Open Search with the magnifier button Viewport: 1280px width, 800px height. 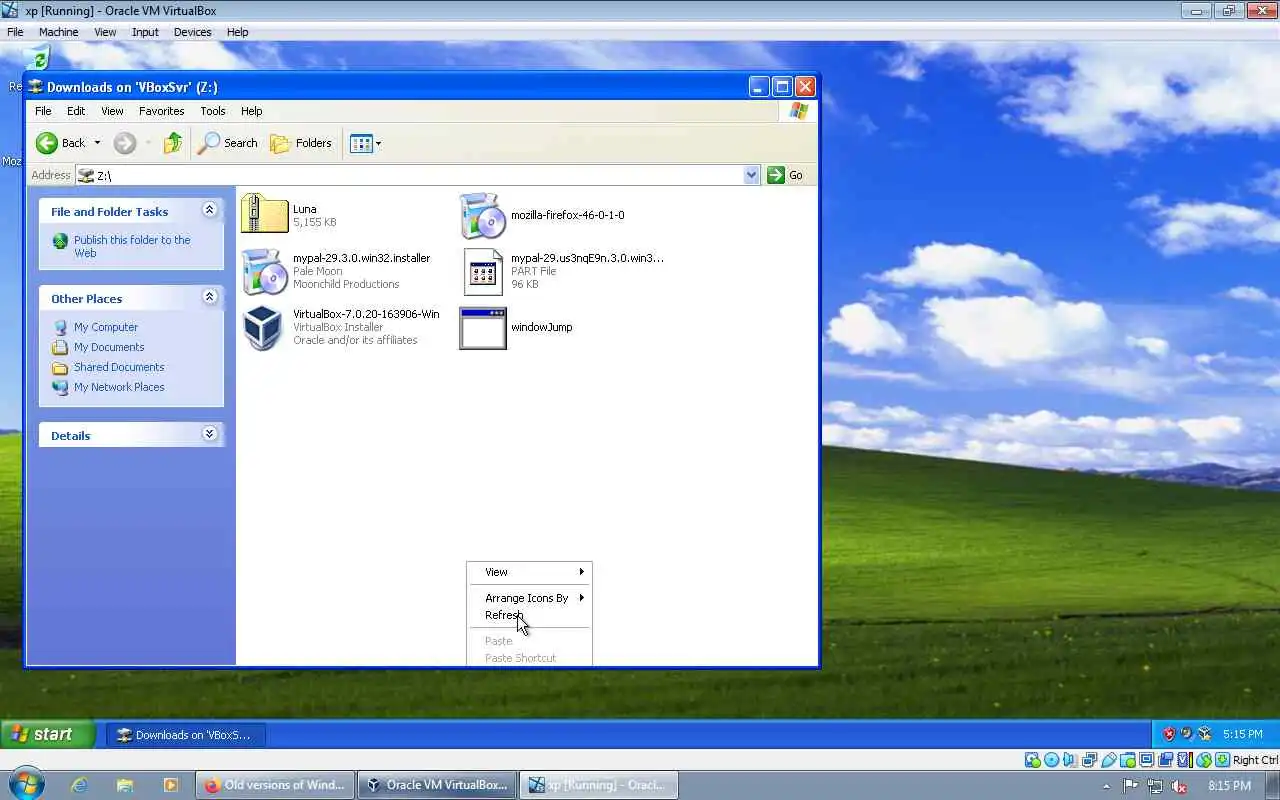(x=228, y=143)
